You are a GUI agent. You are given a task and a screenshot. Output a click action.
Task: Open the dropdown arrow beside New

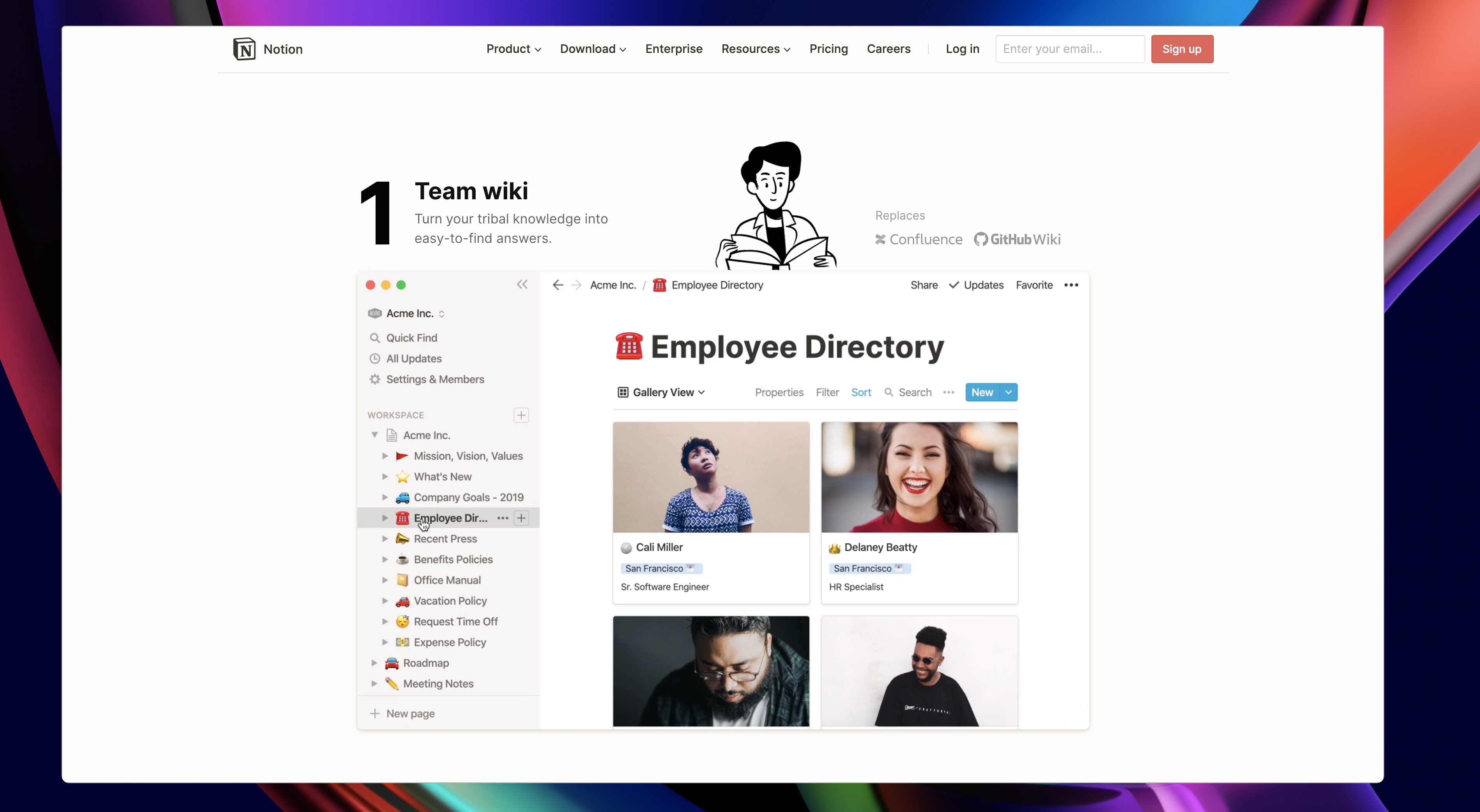click(x=1008, y=392)
